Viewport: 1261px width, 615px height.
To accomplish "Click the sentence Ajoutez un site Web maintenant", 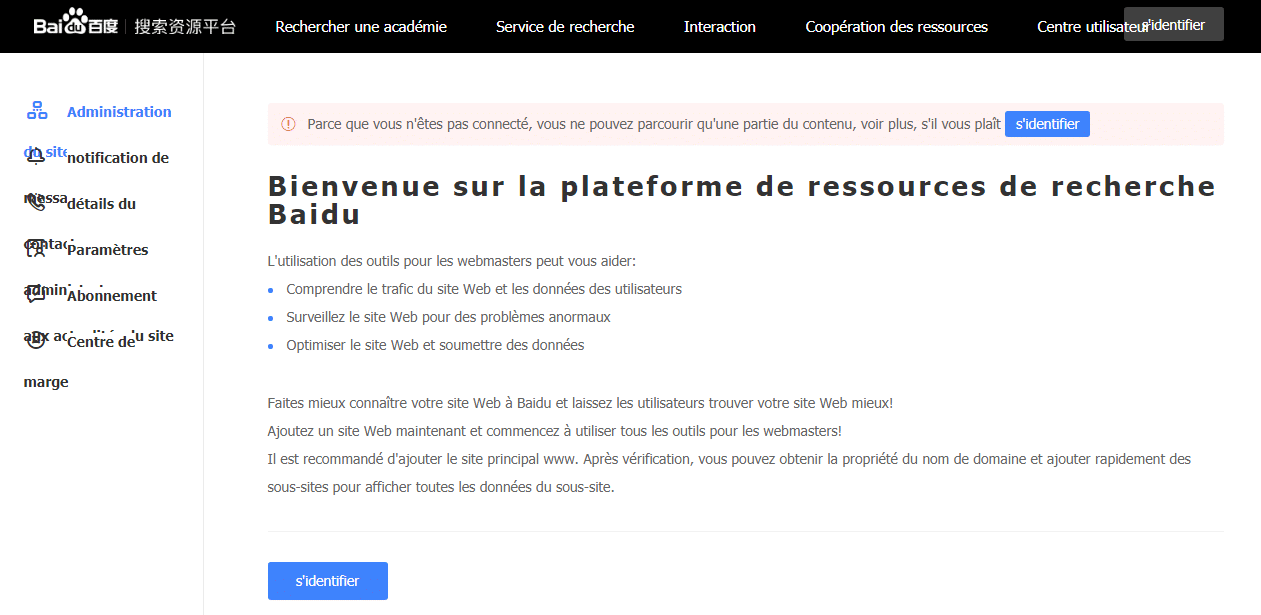I will (x=555, y=431).
